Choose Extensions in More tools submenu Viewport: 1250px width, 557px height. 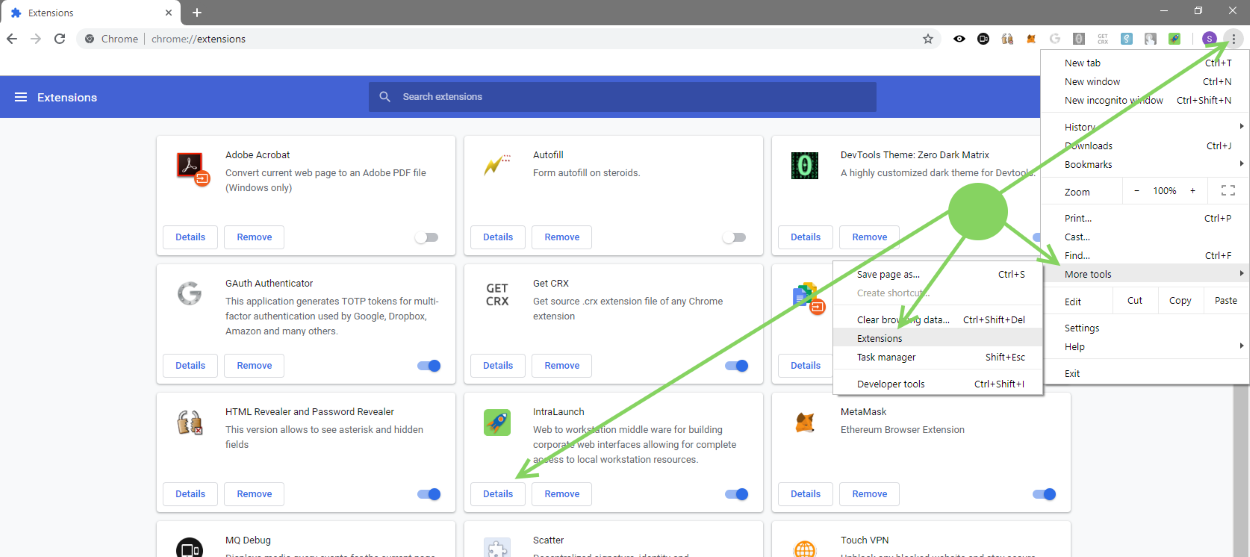coord(938,339)
